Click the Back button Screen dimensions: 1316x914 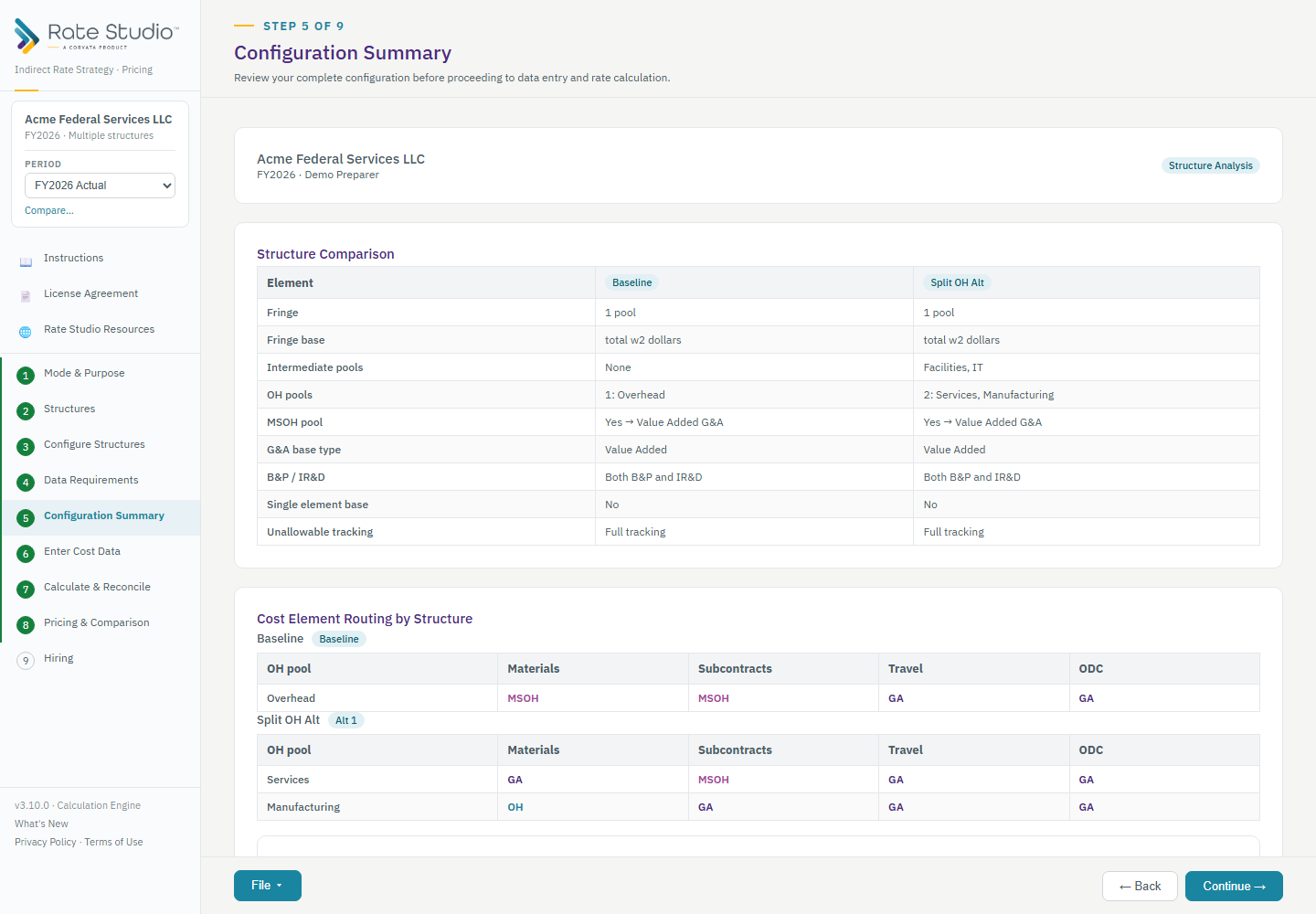pyautogui.click(x=1140, y=887)
